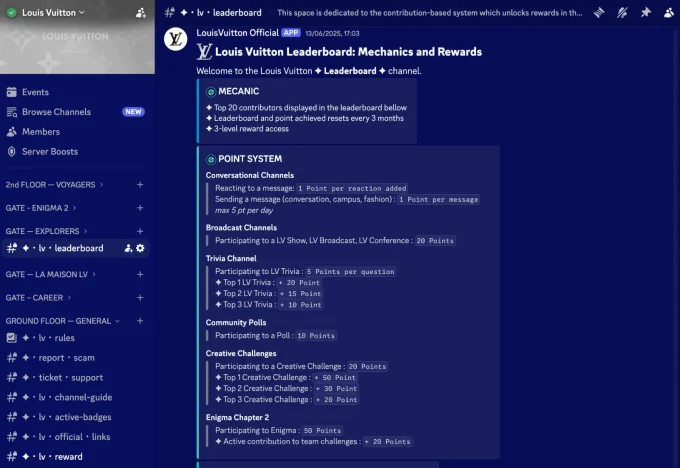Click the Browse Channels list icon
The image size is (680, 468).
click(12, 112)
